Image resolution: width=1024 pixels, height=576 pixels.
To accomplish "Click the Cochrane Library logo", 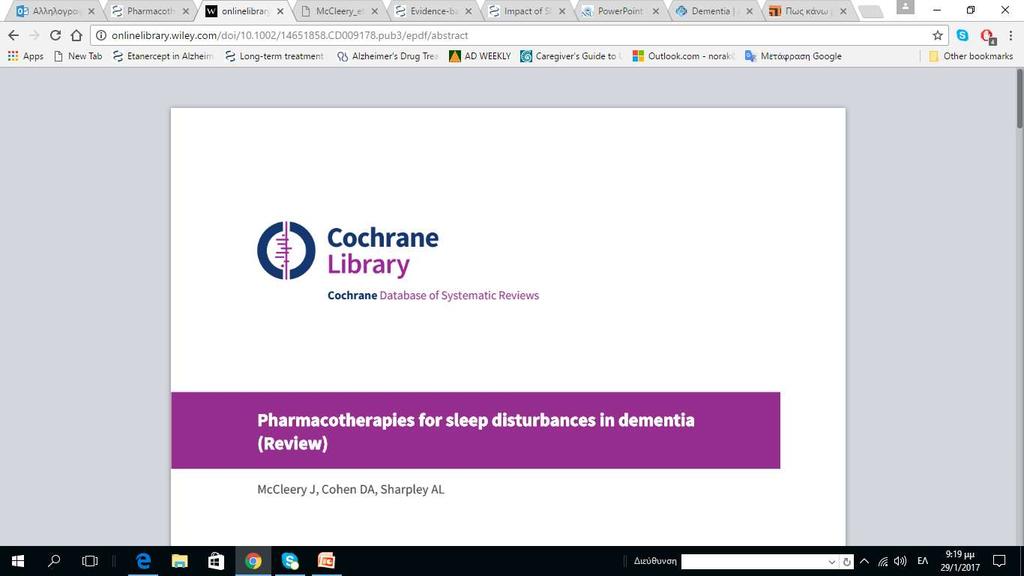I will (x=348, y=250).
